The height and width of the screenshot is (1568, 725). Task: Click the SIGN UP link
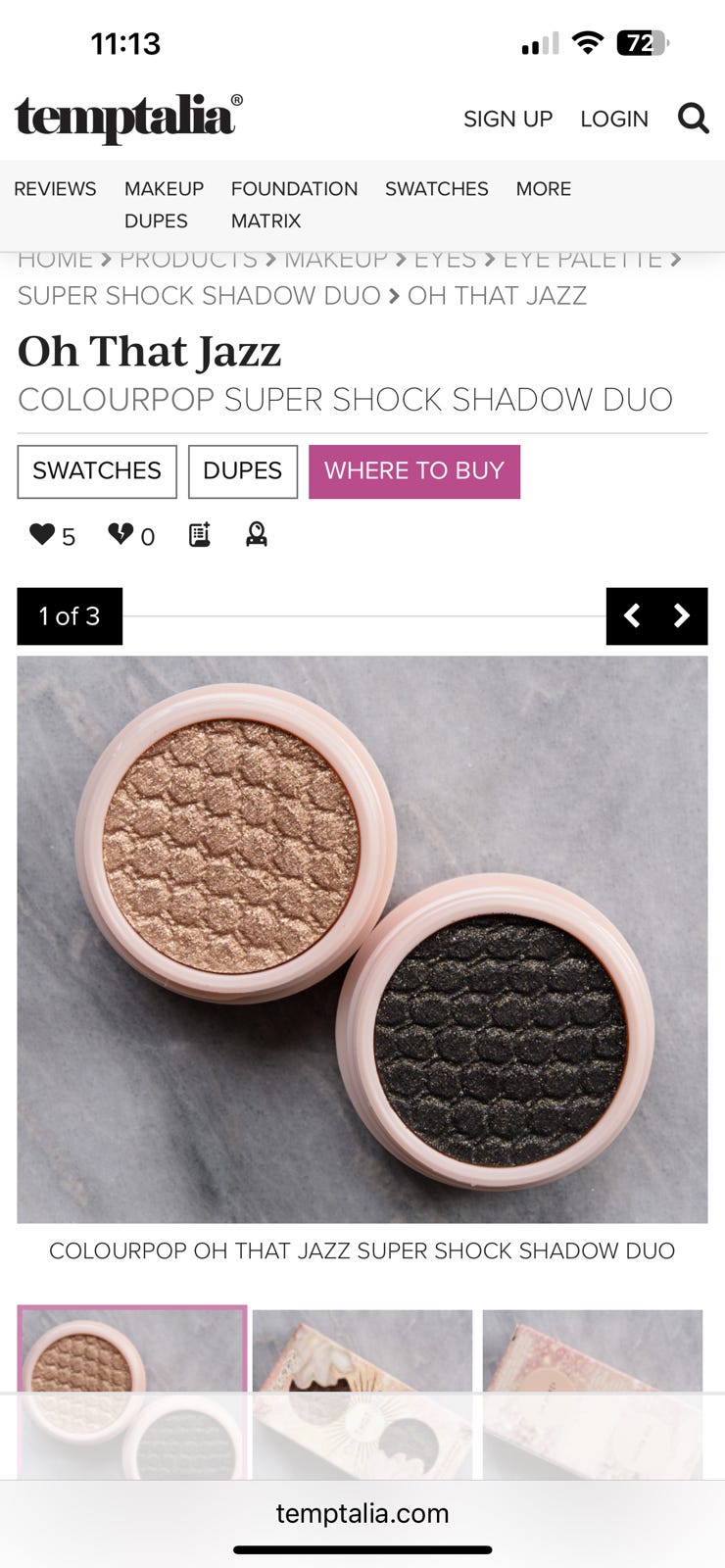tap(507, 119)
